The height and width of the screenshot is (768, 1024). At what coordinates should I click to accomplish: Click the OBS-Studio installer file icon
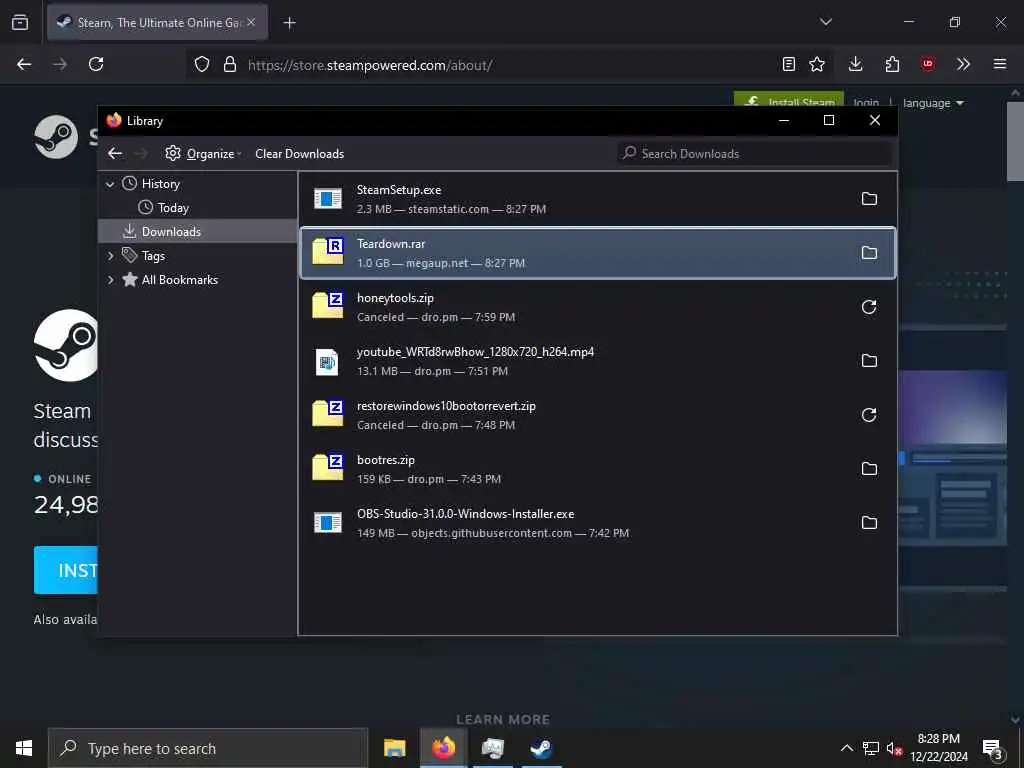click(x=327, y=522)
